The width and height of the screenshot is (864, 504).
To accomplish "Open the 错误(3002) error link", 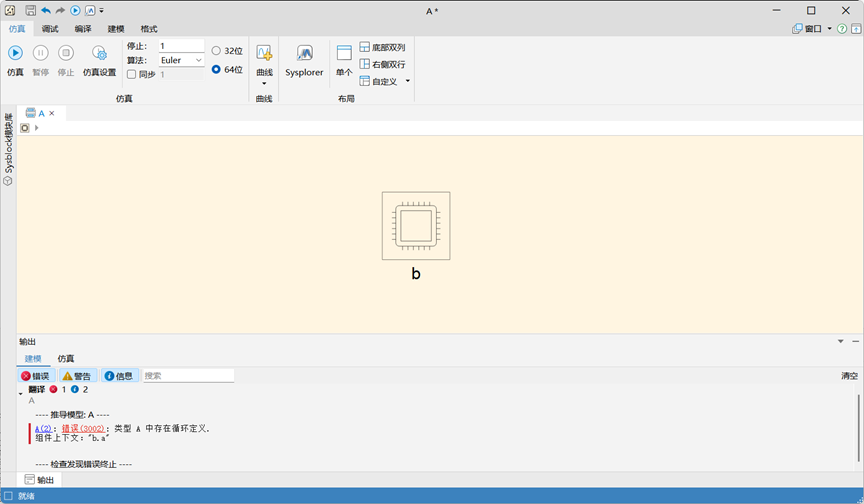I will [83, 429].
